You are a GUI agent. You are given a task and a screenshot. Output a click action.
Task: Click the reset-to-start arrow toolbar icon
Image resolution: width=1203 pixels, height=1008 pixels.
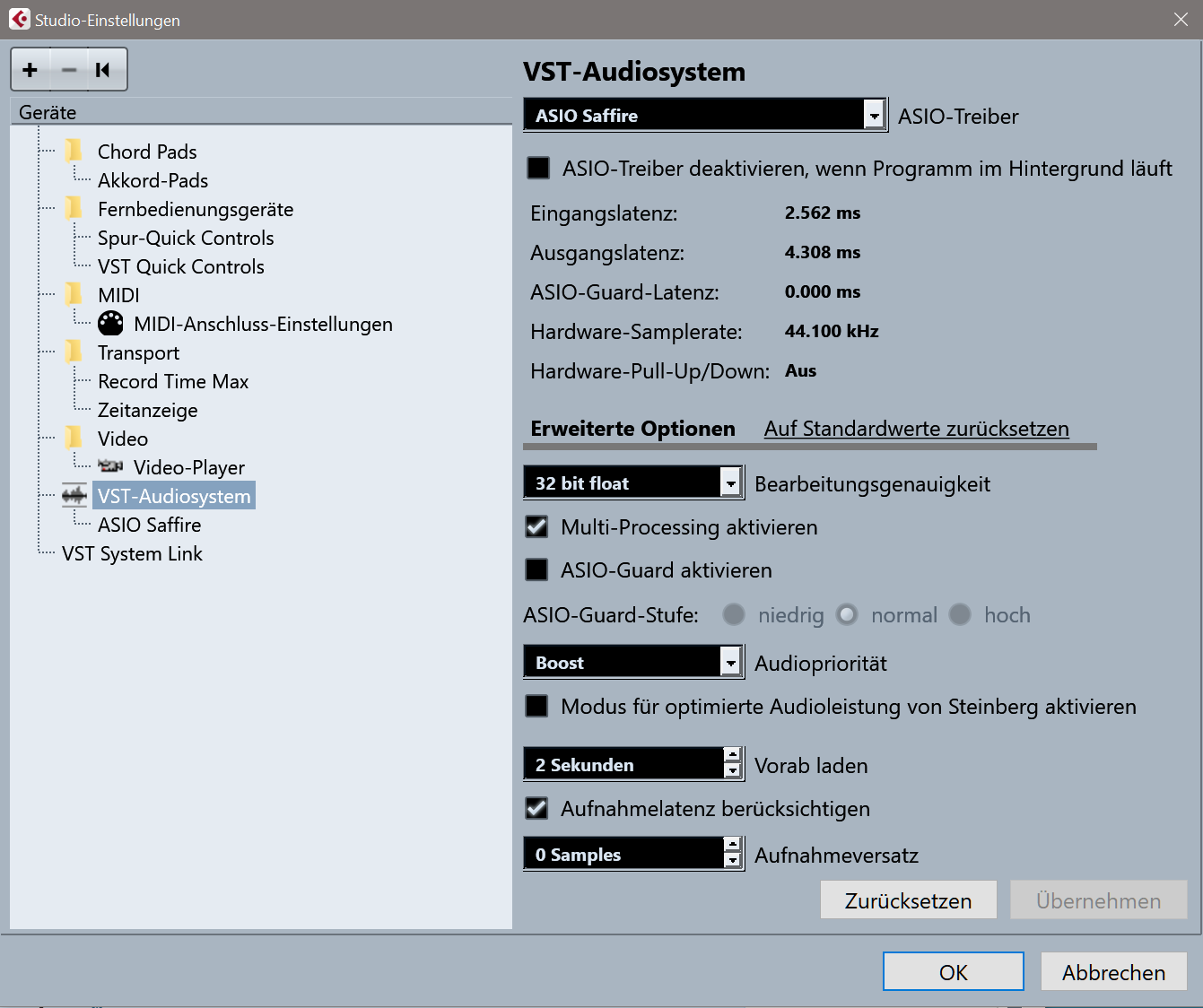(x=103, y=70)
